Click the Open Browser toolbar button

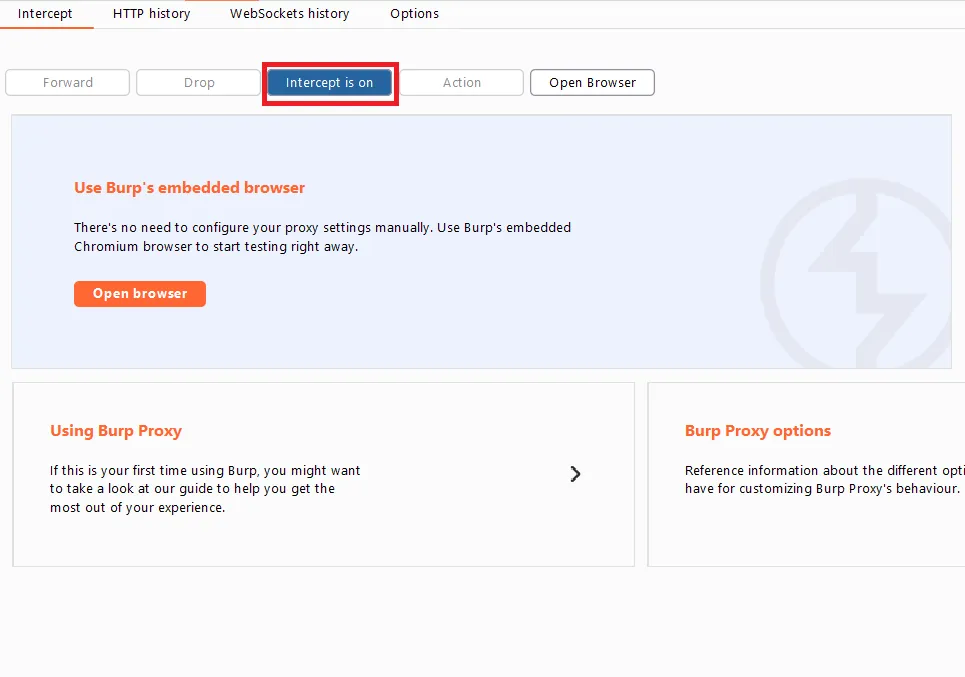coord(592,82)
